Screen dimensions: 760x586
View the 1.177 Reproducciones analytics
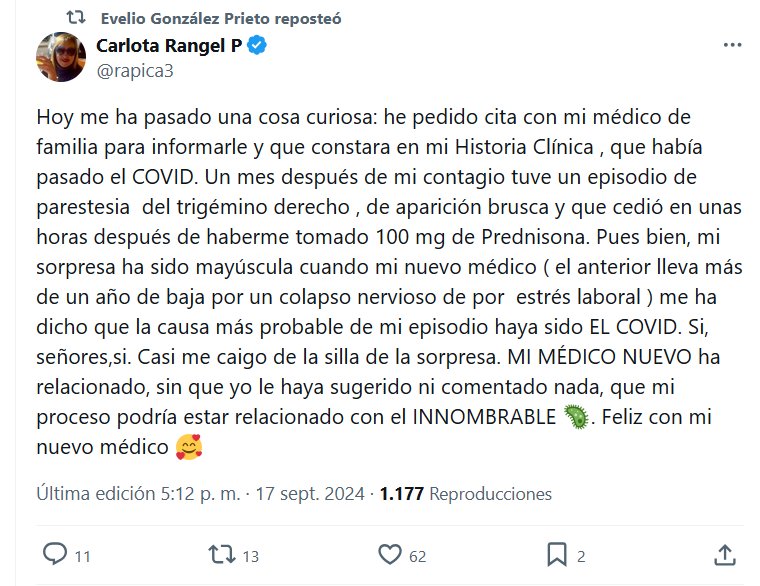click(465, 494)
